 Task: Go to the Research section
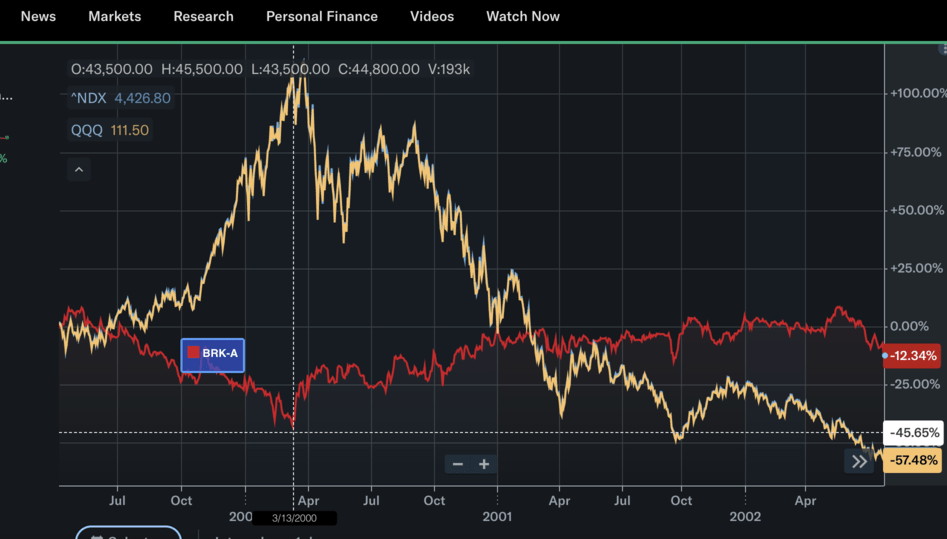point(203,17)
